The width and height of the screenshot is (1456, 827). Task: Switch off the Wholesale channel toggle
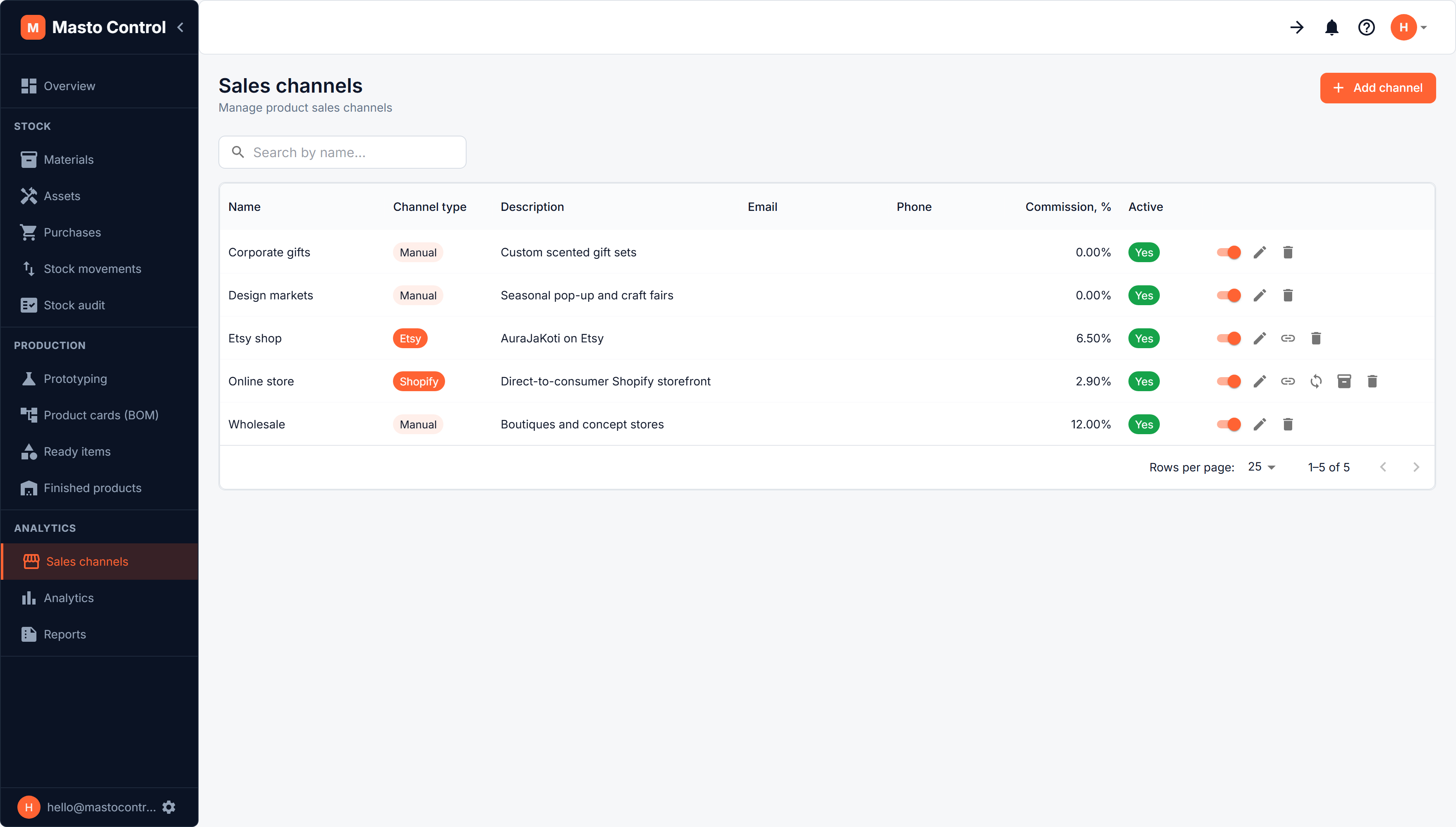tap(1228, 424)
